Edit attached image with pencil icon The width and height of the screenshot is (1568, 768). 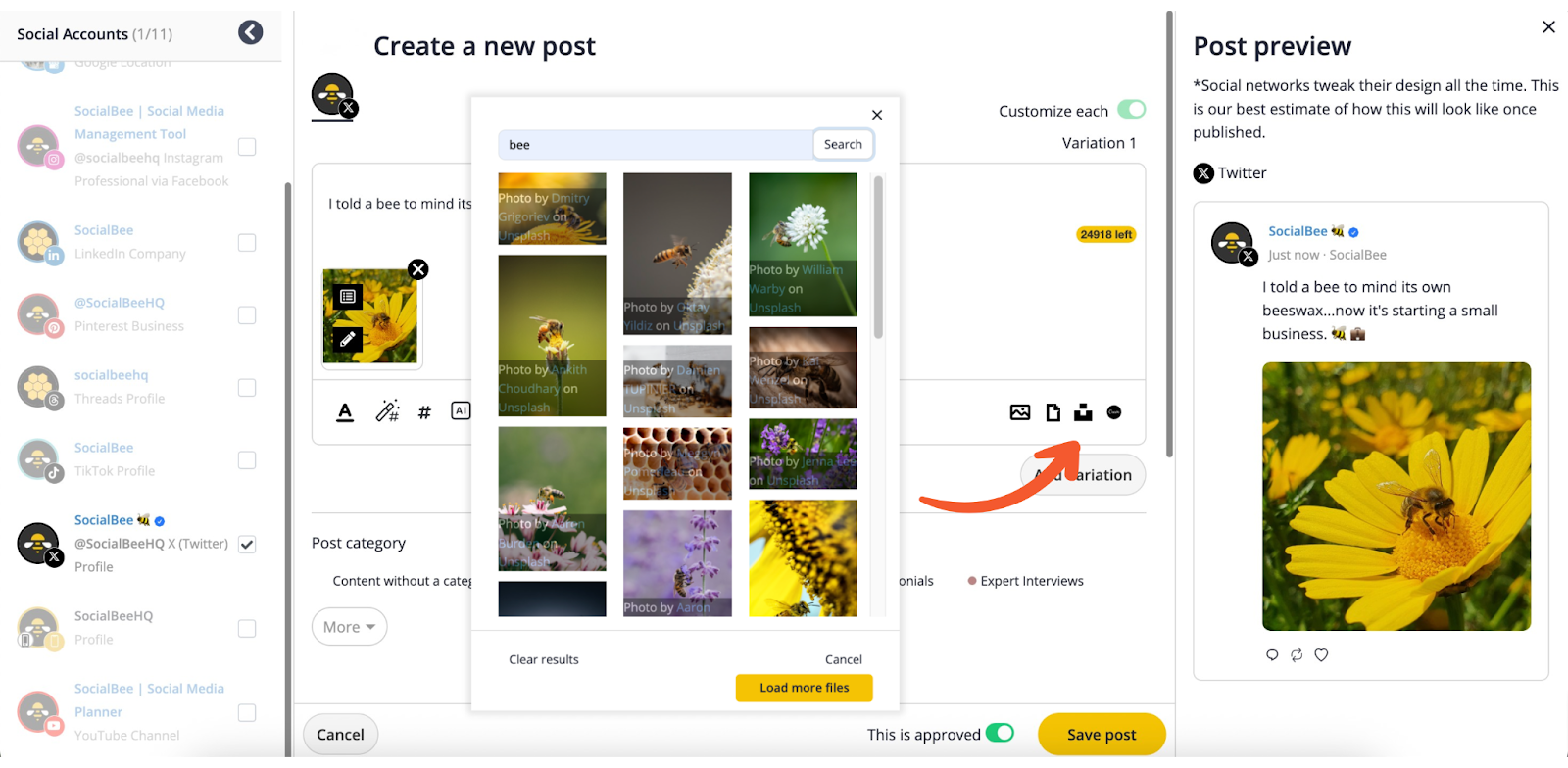point(347,340)
